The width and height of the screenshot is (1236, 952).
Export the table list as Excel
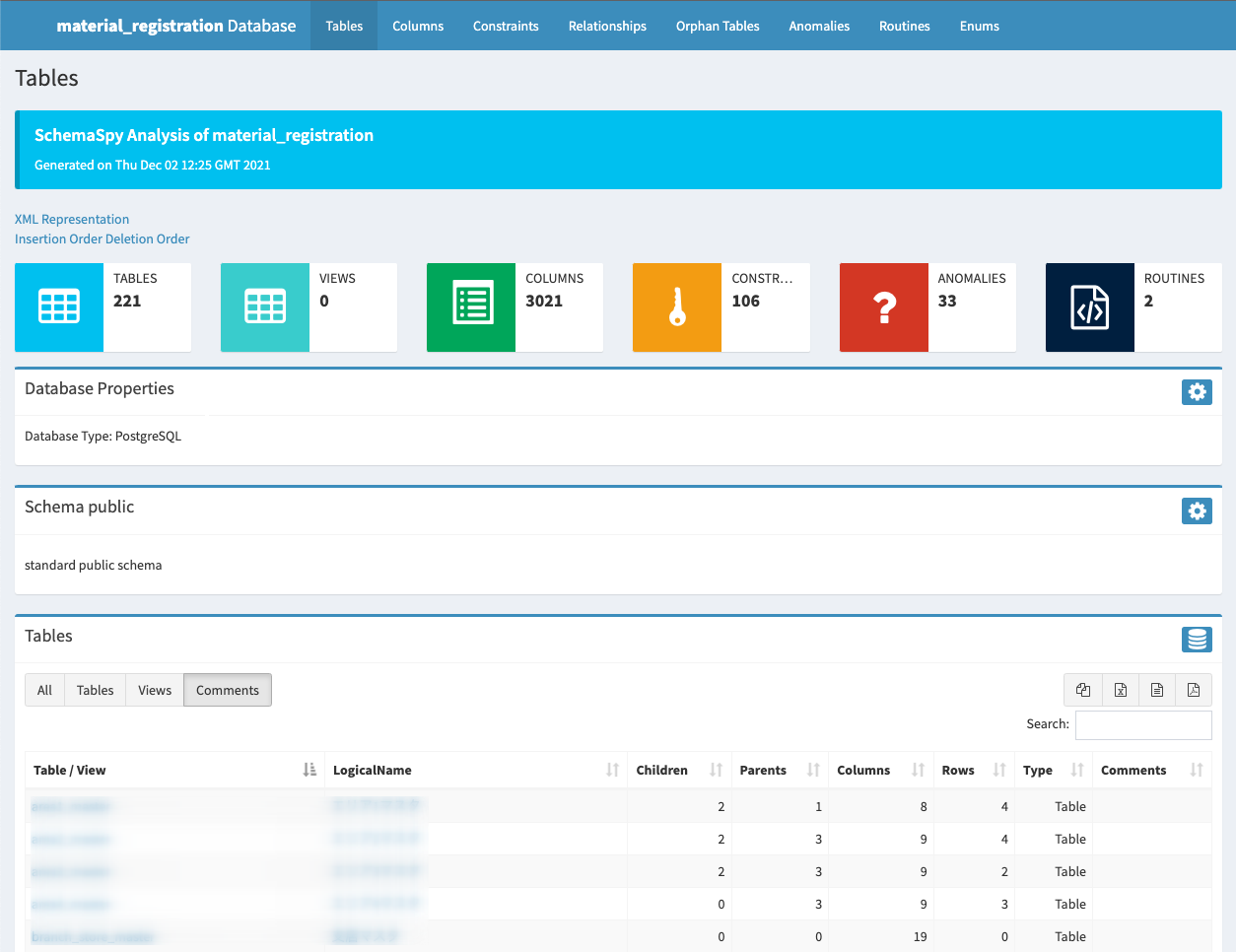[x=1121, y=690]
